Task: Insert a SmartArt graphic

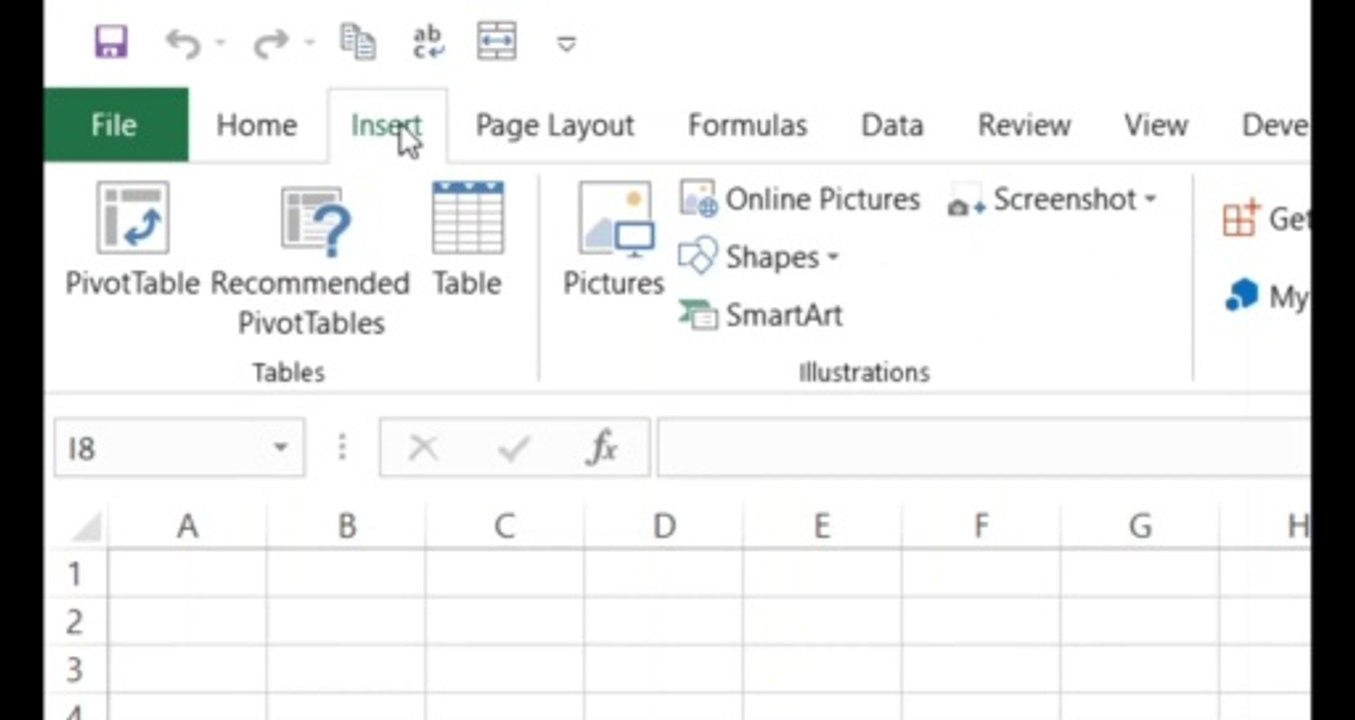Action: coord(761,315)
